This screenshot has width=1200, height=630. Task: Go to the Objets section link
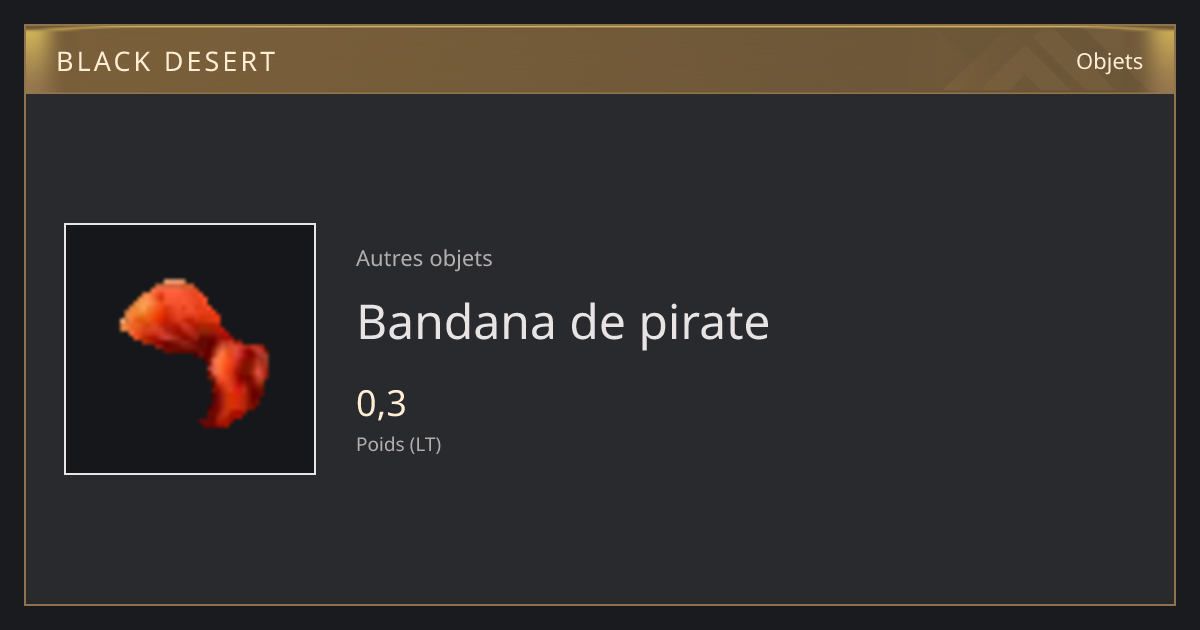coord(1109,61)
